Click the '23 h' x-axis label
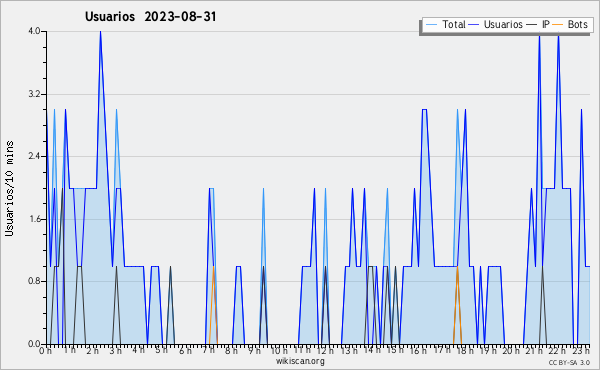Image resolution: width=600 pixels, height=370 pixels. pos(581,350)
